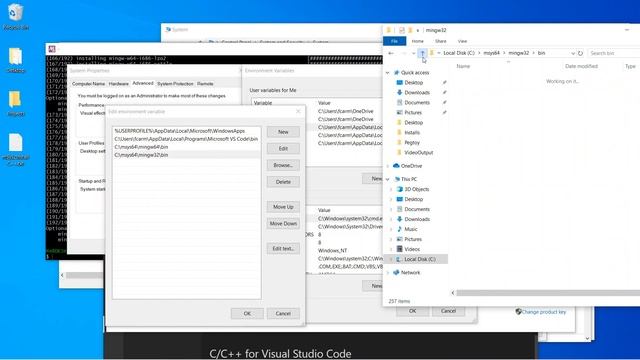
Task: Open the address bar history dropdown
Action: click(x=573, y=53)
